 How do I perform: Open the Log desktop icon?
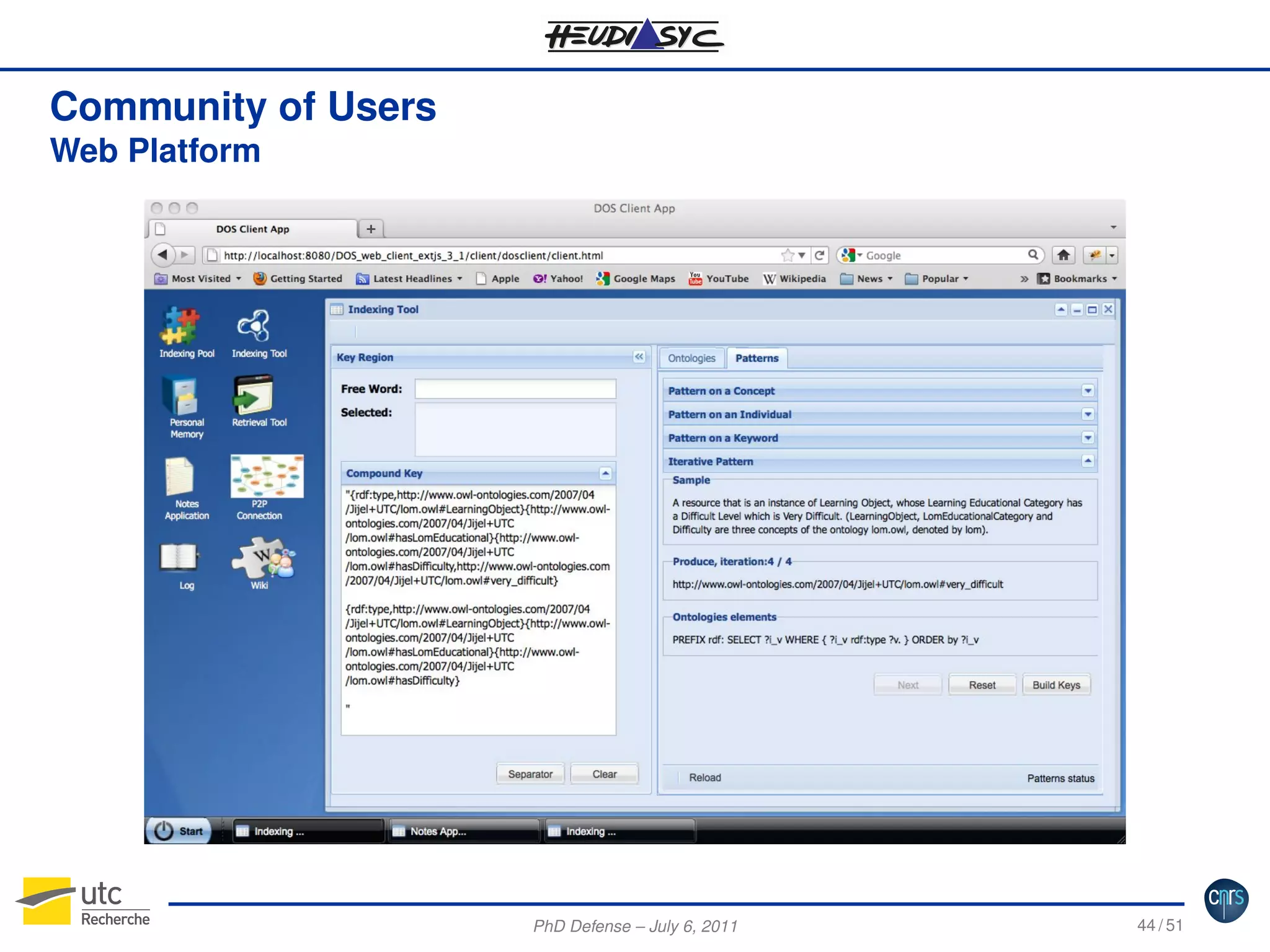(180, 566)
